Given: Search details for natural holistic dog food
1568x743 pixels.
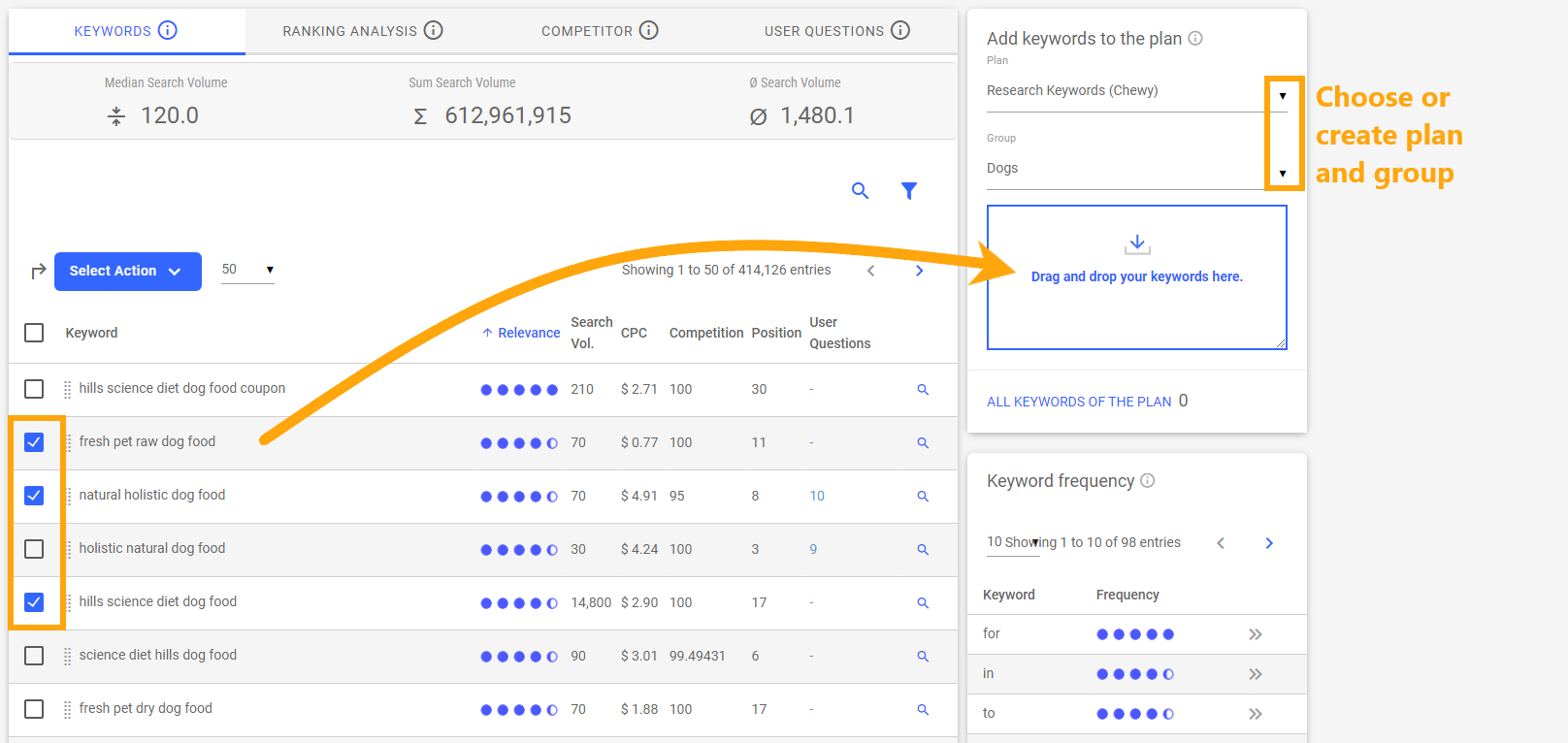Looking at the screenshot, I should (x=923, y=496).
